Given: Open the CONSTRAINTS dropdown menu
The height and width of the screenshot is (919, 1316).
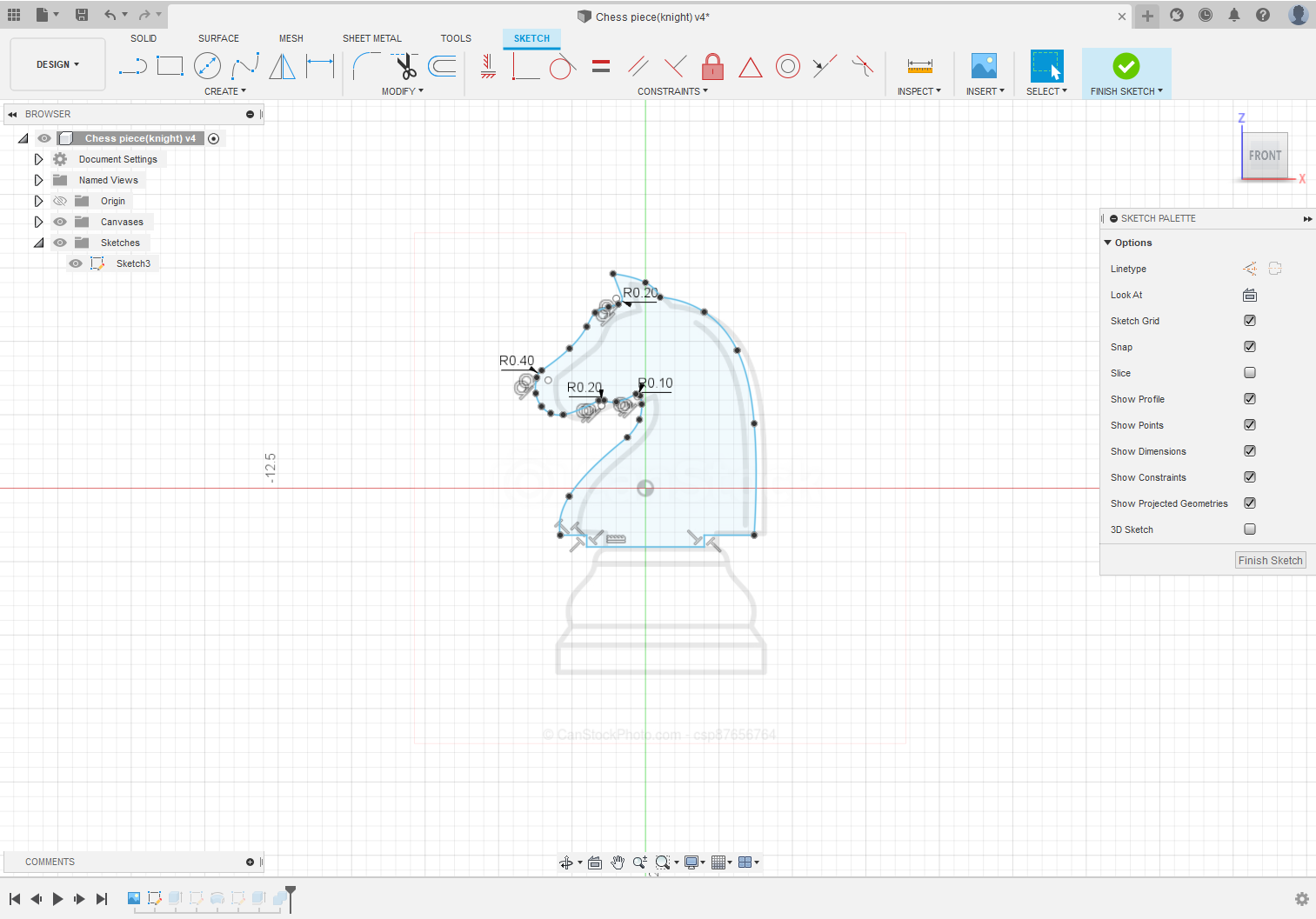Looking at the screenshot, I should (672, 91).
